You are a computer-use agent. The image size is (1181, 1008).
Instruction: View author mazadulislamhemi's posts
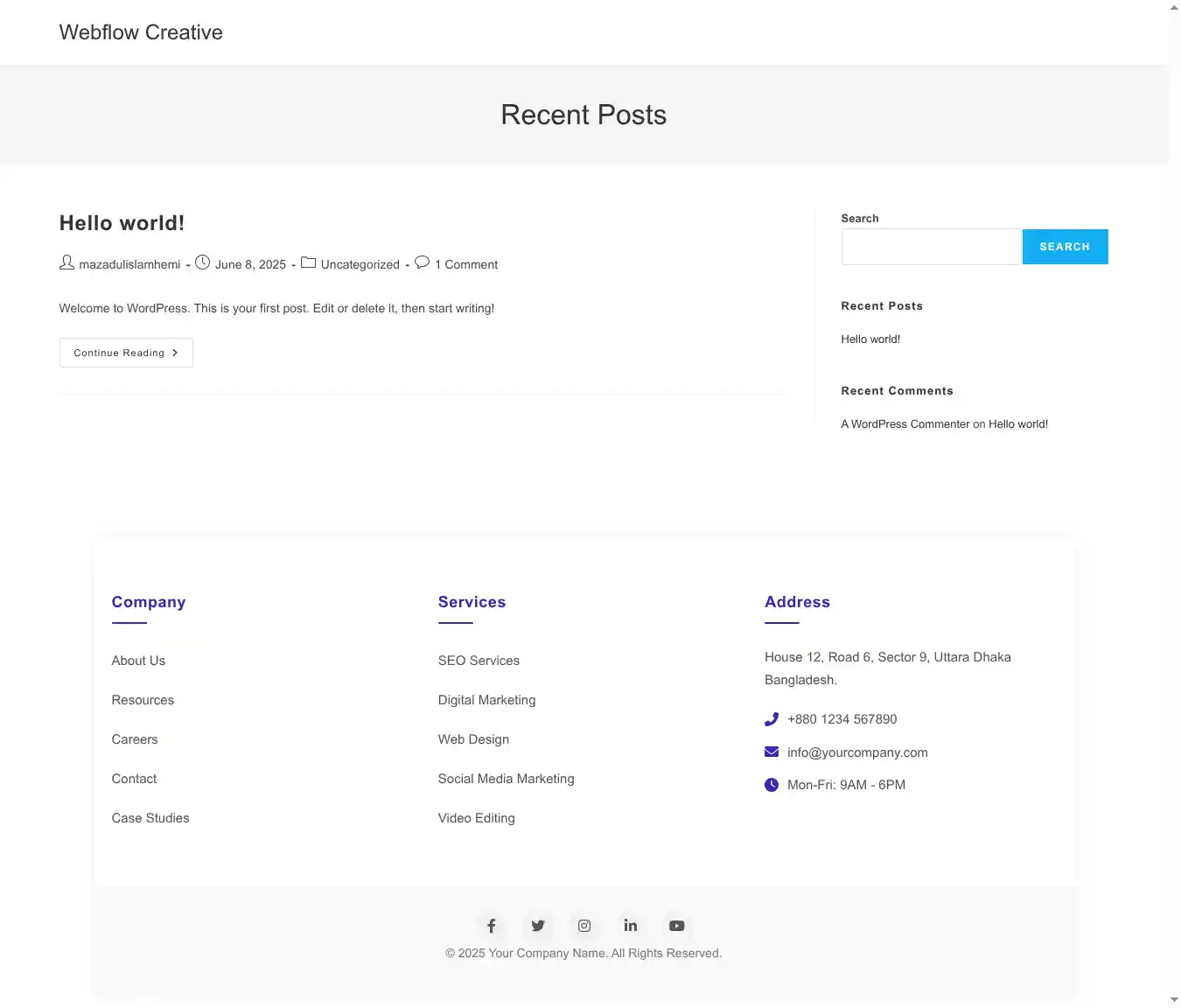[x=129, y=264]
